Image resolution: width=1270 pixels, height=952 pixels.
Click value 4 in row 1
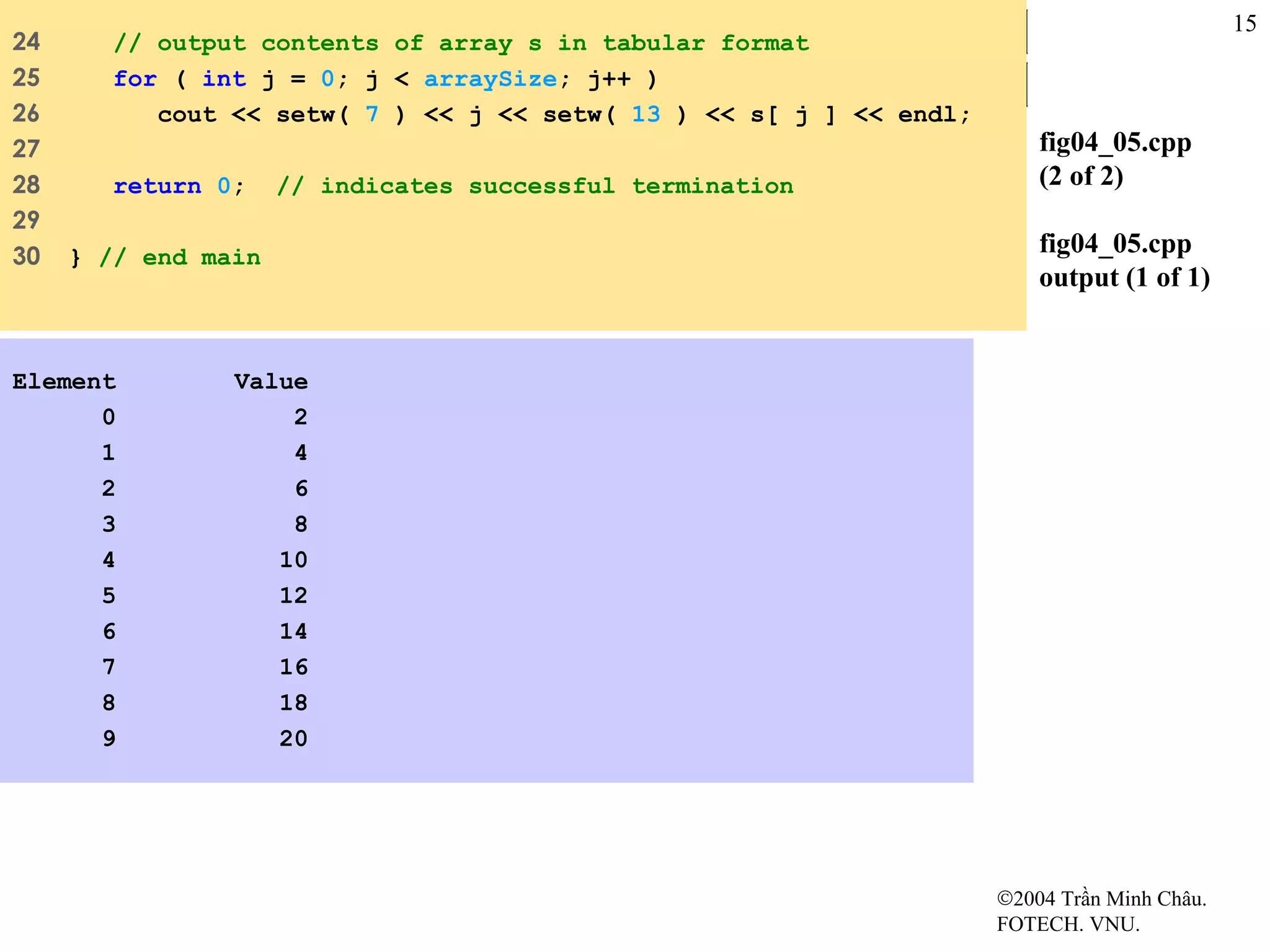[301, 452]
